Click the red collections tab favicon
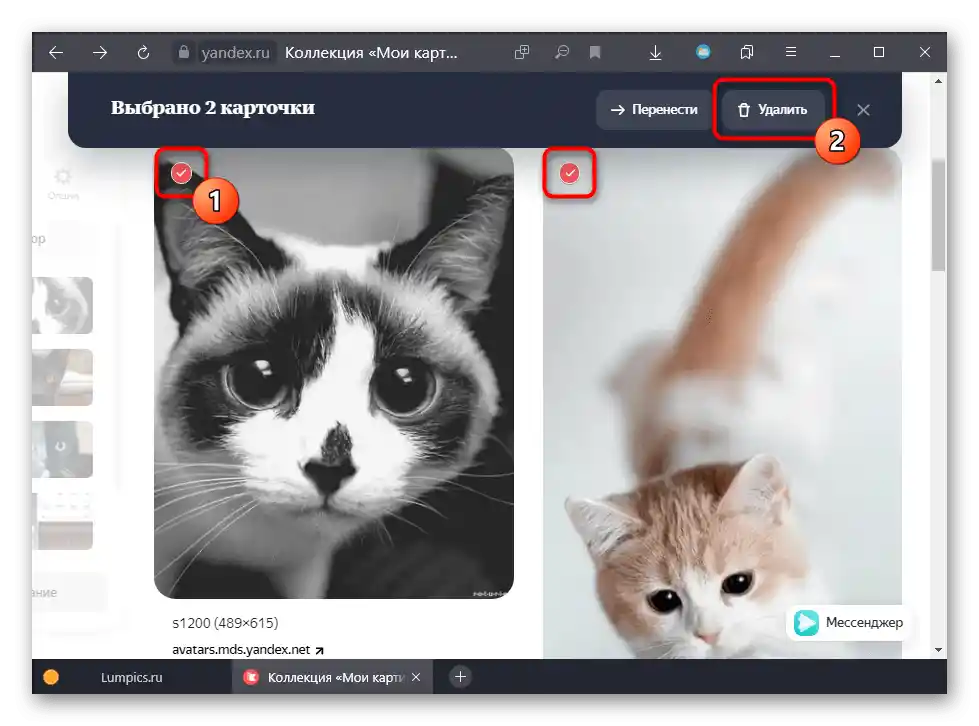 click(x=251, y=677)
